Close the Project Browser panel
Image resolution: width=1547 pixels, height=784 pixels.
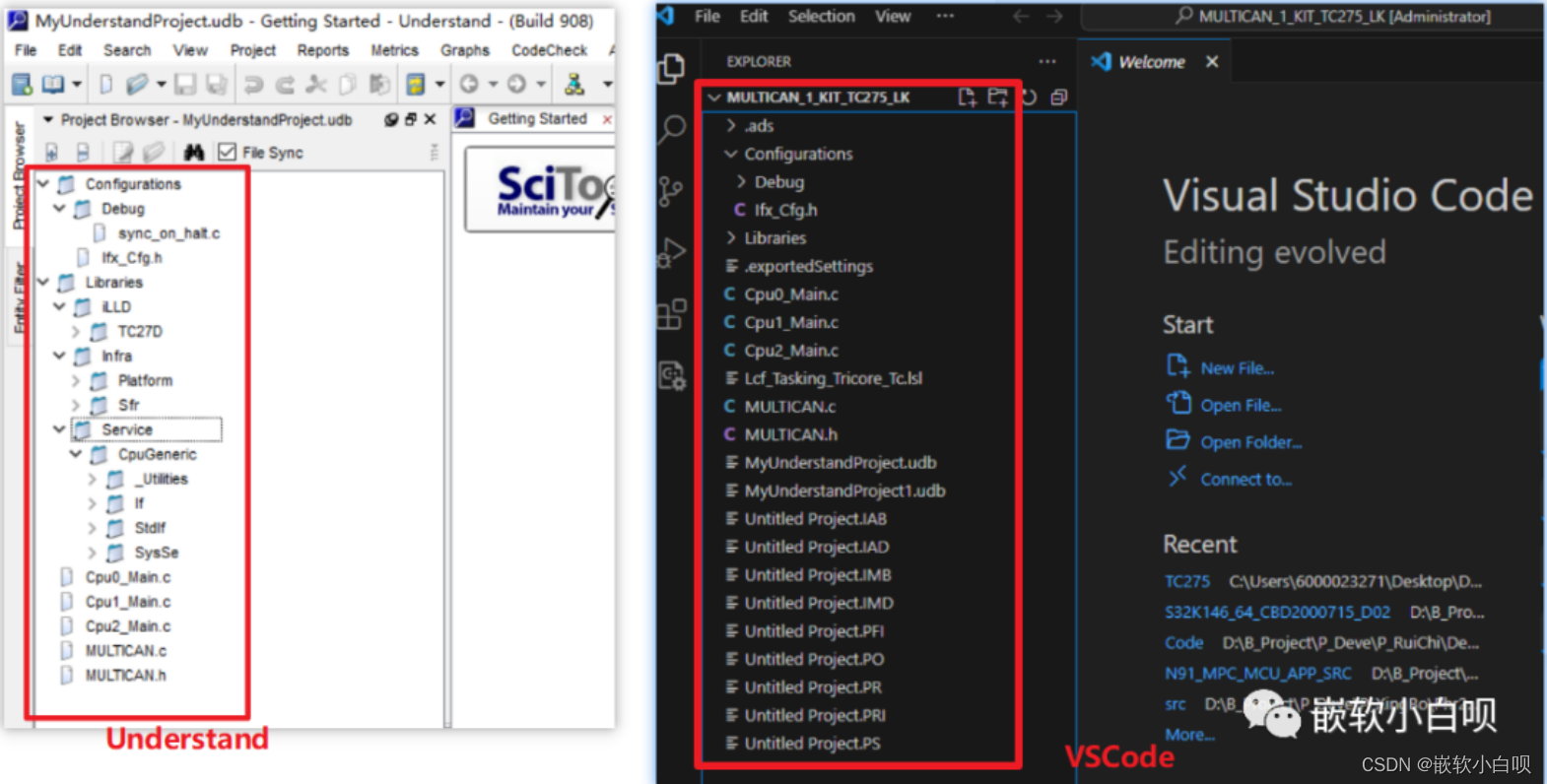[x=430, y=119]
